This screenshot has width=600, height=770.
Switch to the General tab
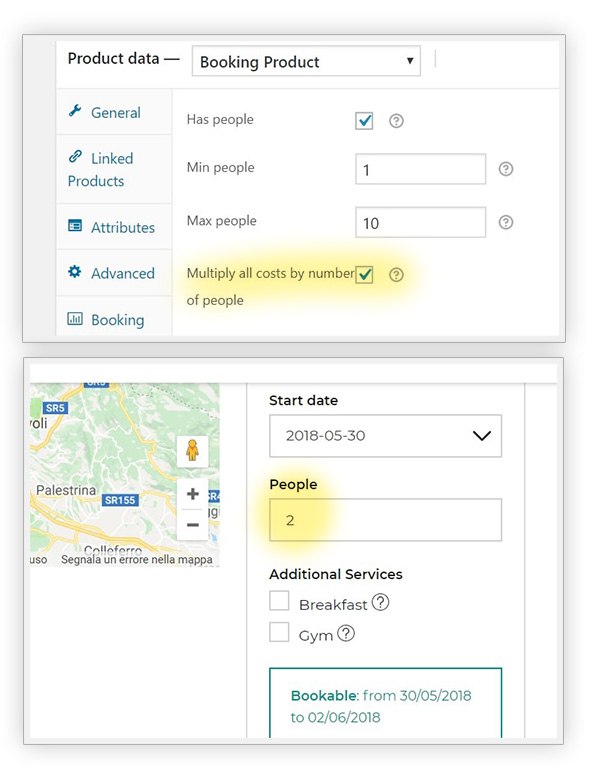pyautogui.click(x=114, y=112)
